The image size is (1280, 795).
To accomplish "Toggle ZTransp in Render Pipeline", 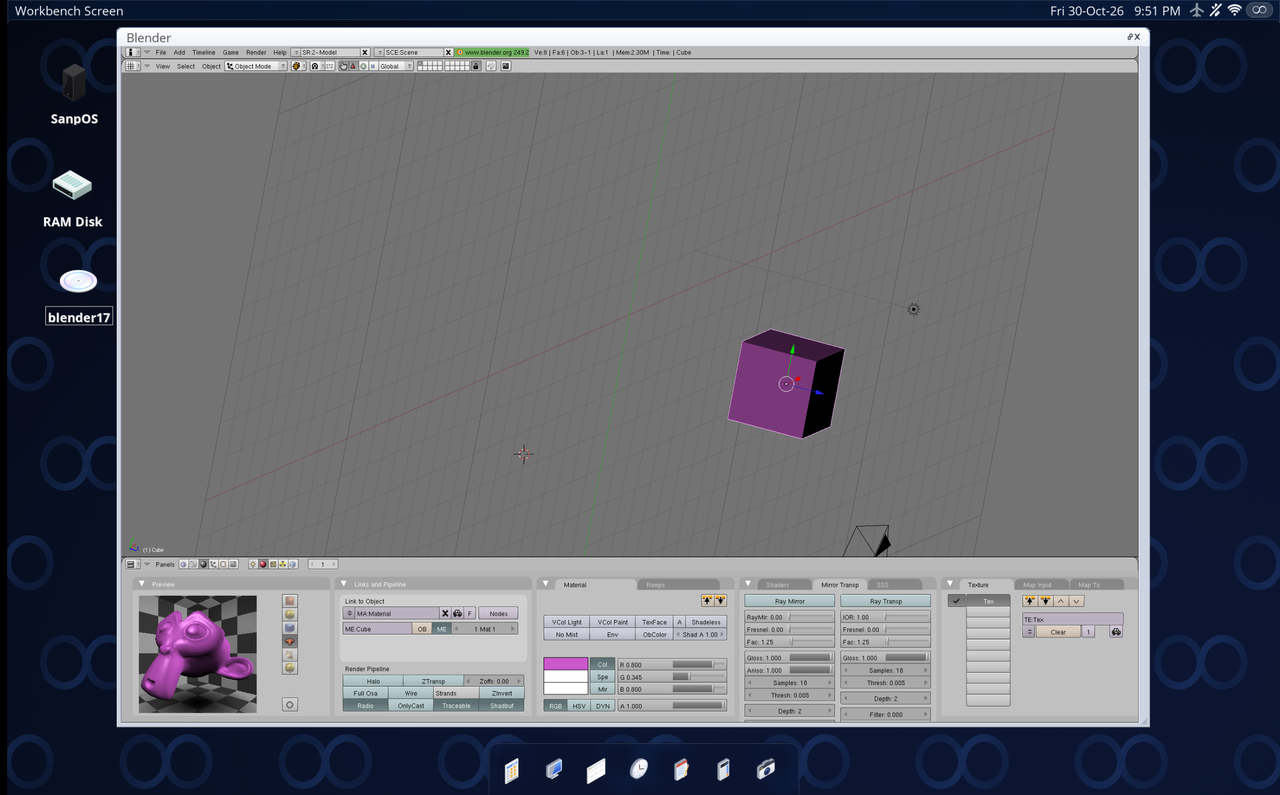I will (434, 681).
